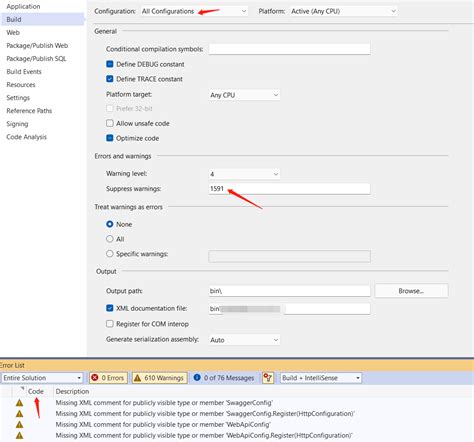This screenshot has height=442, width=474.
Task: Click warning icon on WebApiConfig.Register row
Action: (x=20, y=435)
